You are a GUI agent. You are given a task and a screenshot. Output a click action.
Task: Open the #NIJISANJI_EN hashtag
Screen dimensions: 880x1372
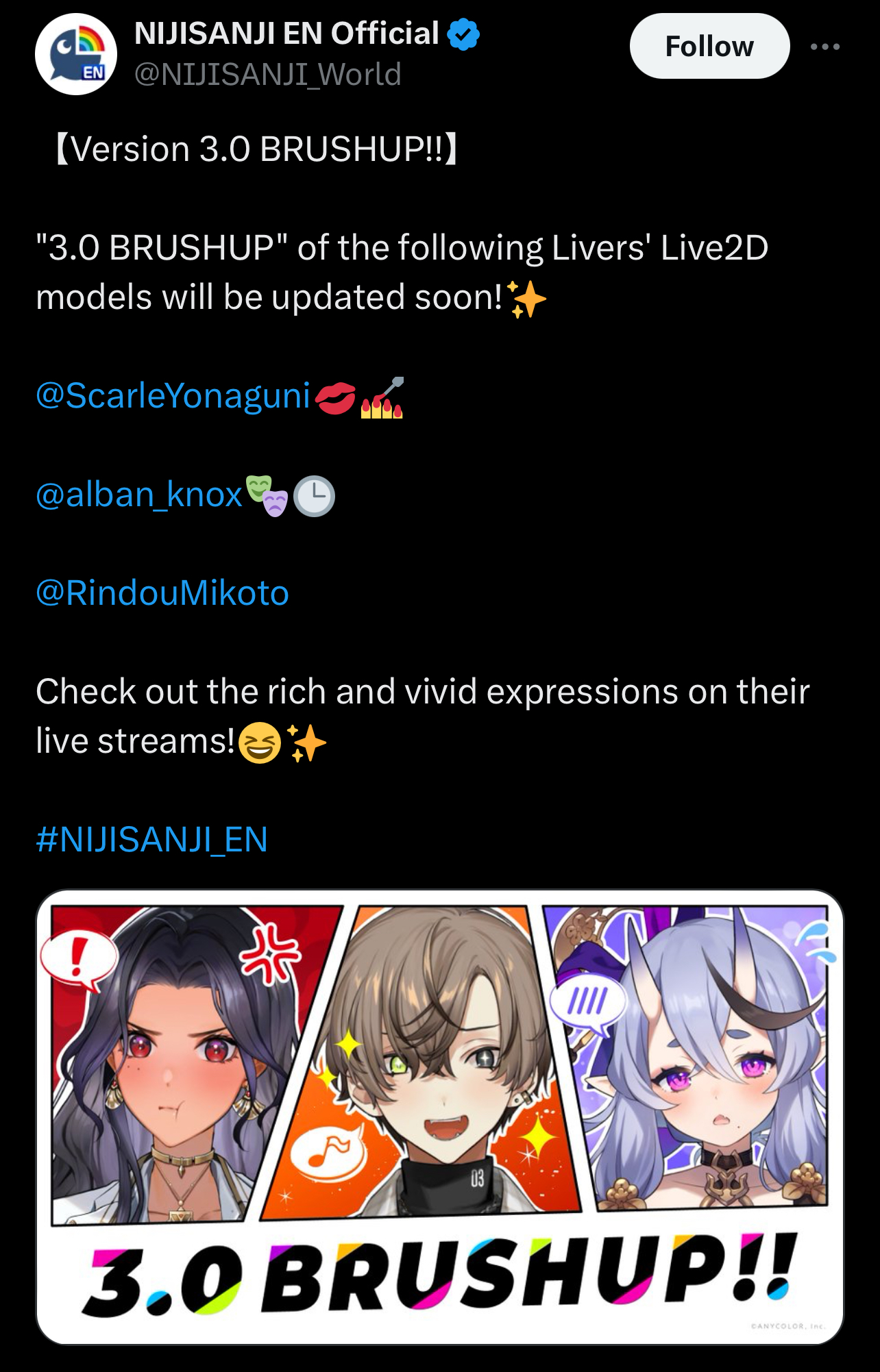point(151,840)
